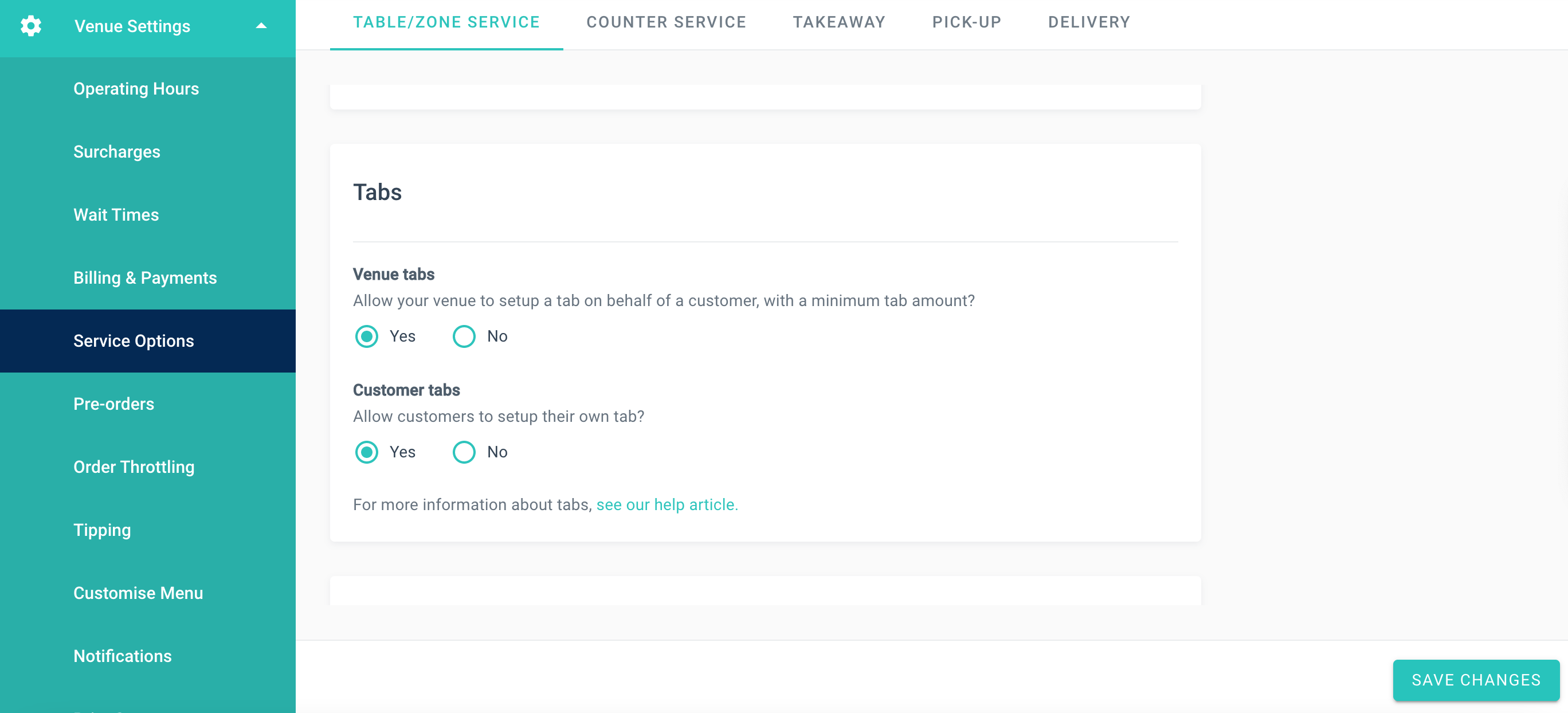Open the Delivery tab
Screen dimensions: 1568x713
pos(1089,22)
